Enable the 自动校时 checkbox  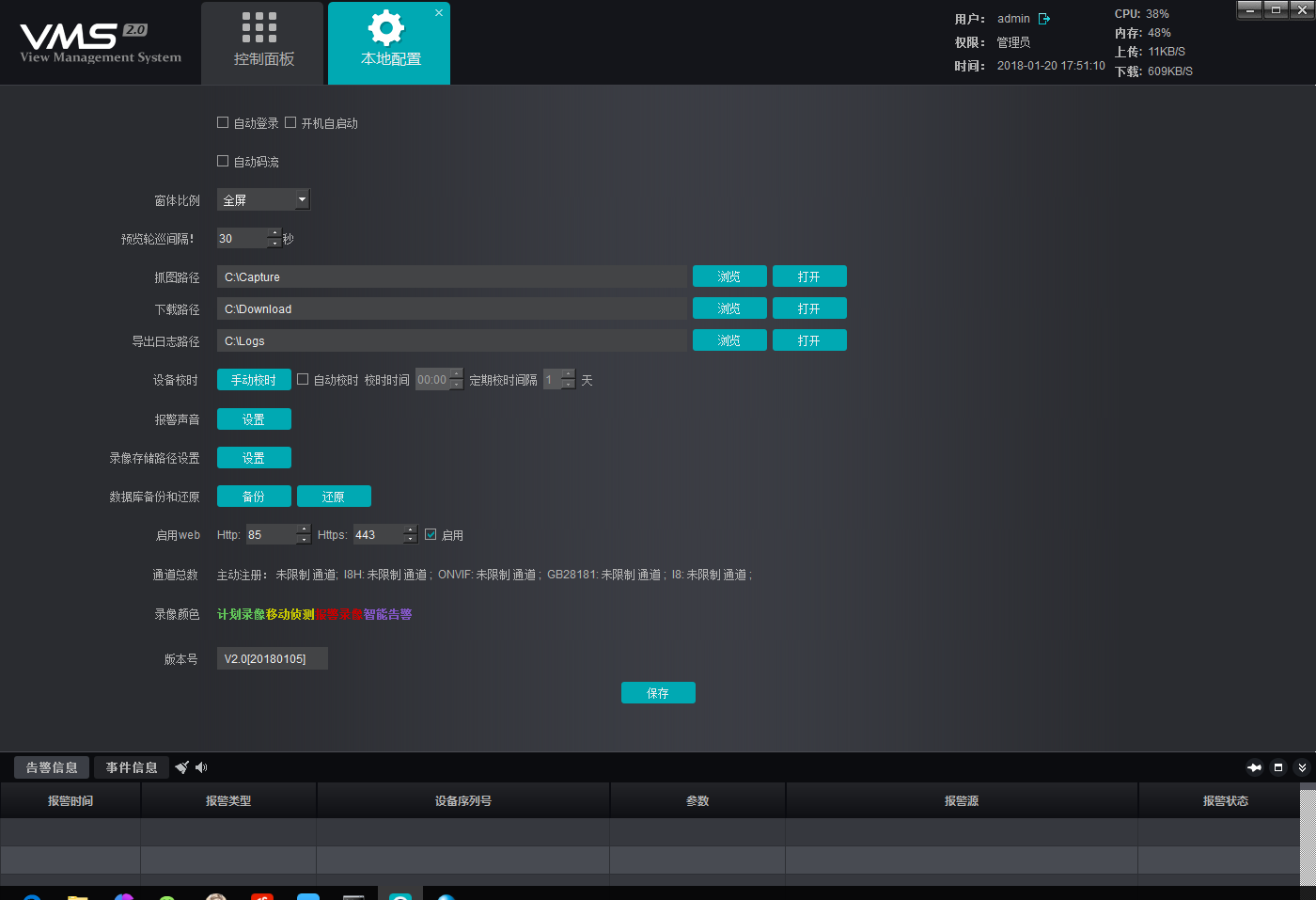pos(303,379)
